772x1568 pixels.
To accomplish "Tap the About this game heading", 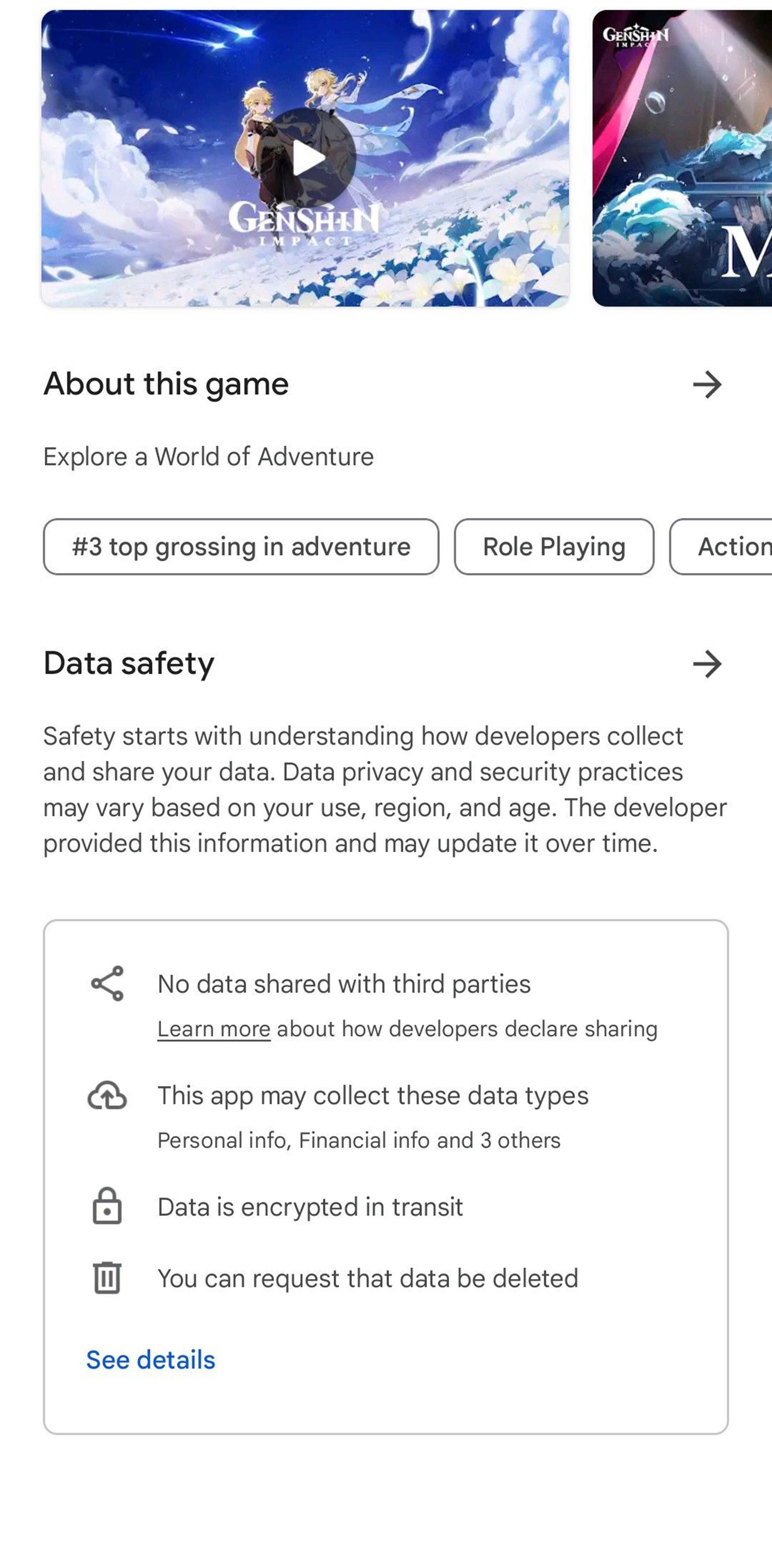I will tap(166, 384).
